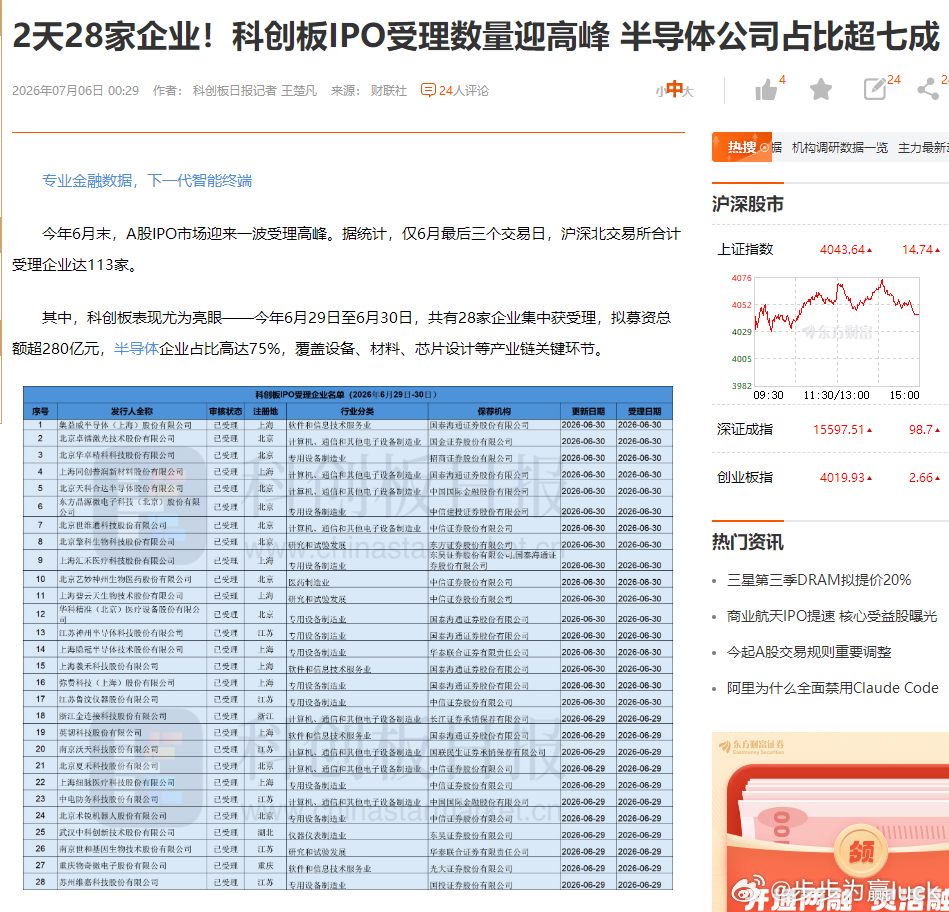
Task: Click the 保荐机构 column header
Action: (x=494, y=412)
